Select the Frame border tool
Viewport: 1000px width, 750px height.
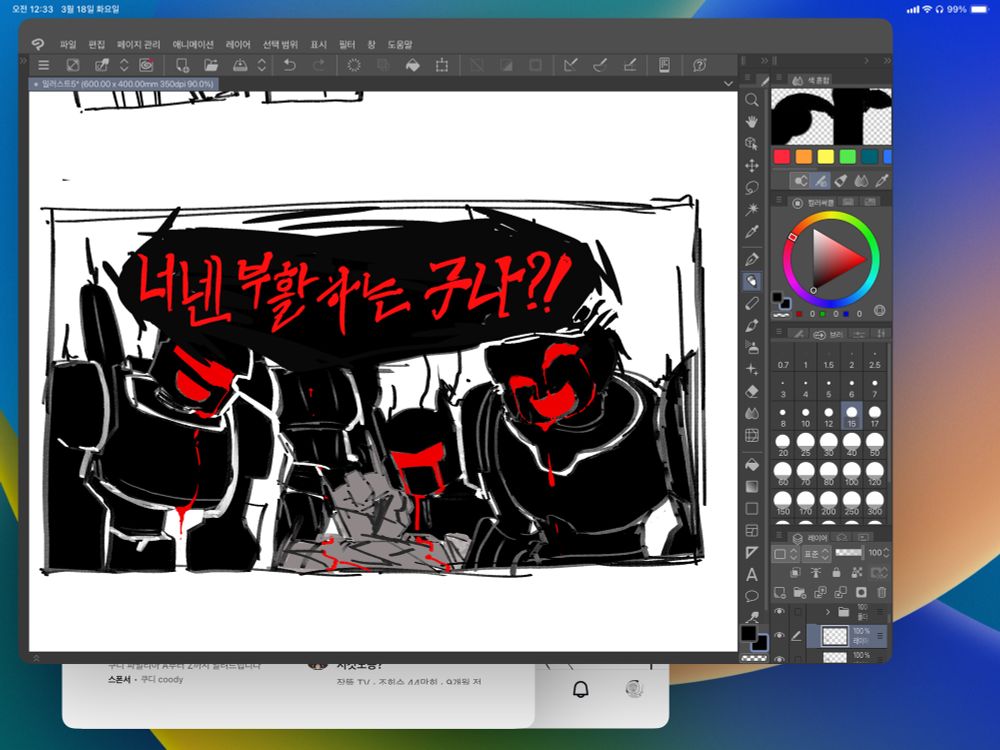(x=752, y=531)
